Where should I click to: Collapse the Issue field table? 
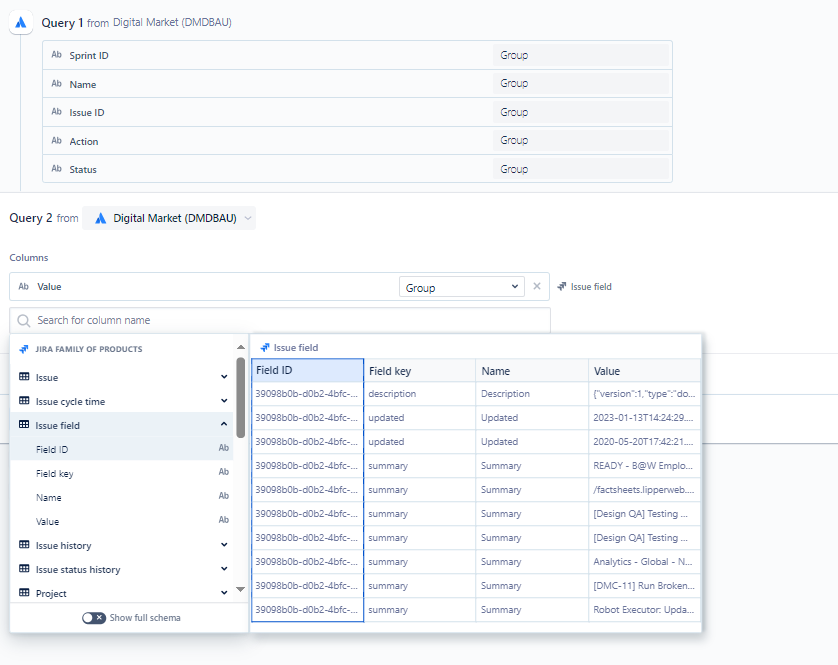[224, 424]
